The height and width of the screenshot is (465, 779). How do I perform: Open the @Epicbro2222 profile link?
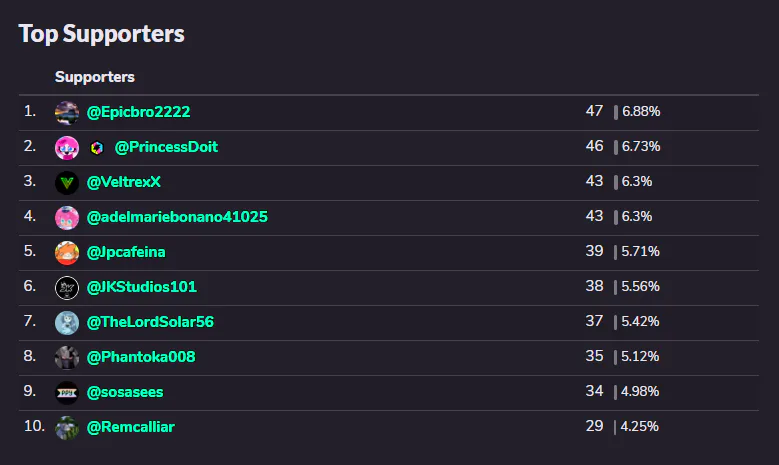coord(138,112)
